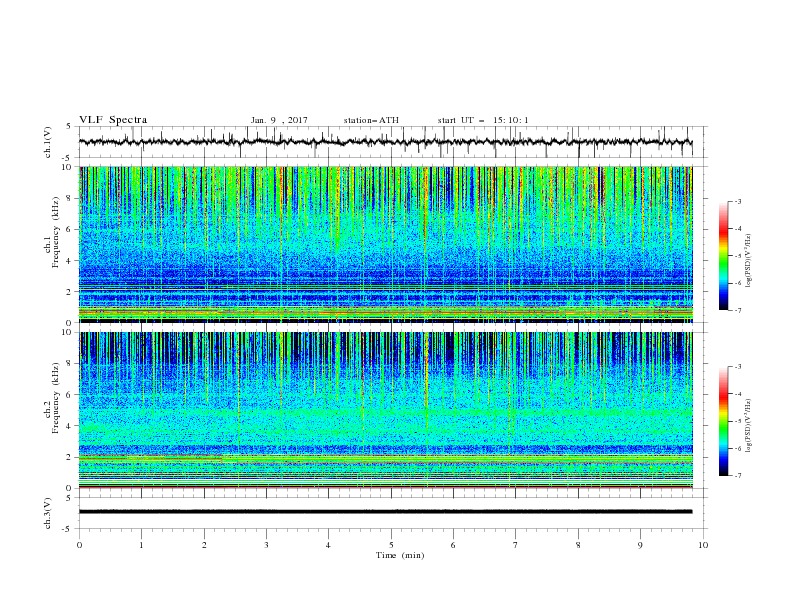Click the "start UT = 15:10:1" header text
The height and width of the screenshot is (612, 792).
point(483,120)
